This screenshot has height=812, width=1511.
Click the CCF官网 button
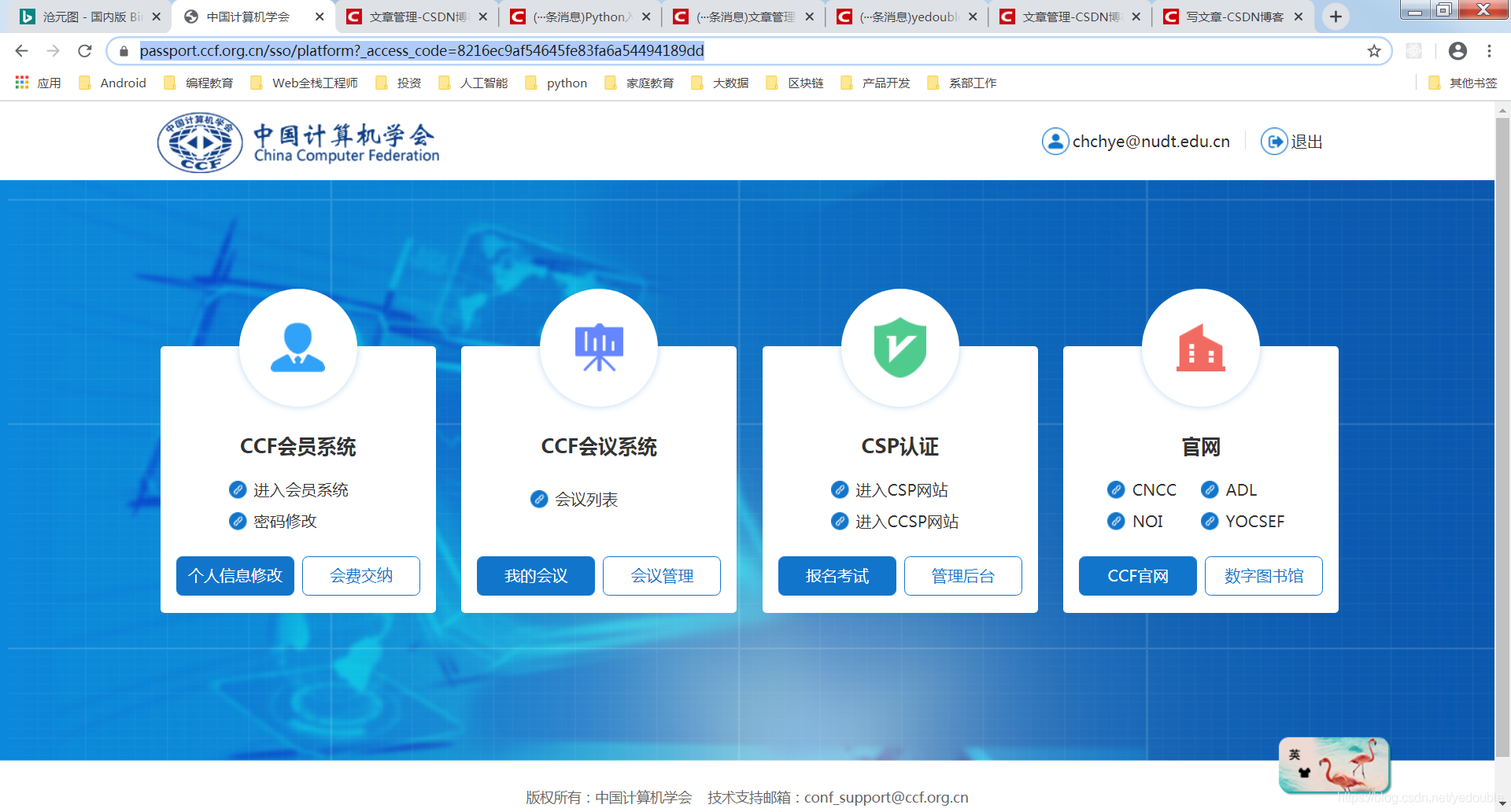click(x=1138, y=576)
